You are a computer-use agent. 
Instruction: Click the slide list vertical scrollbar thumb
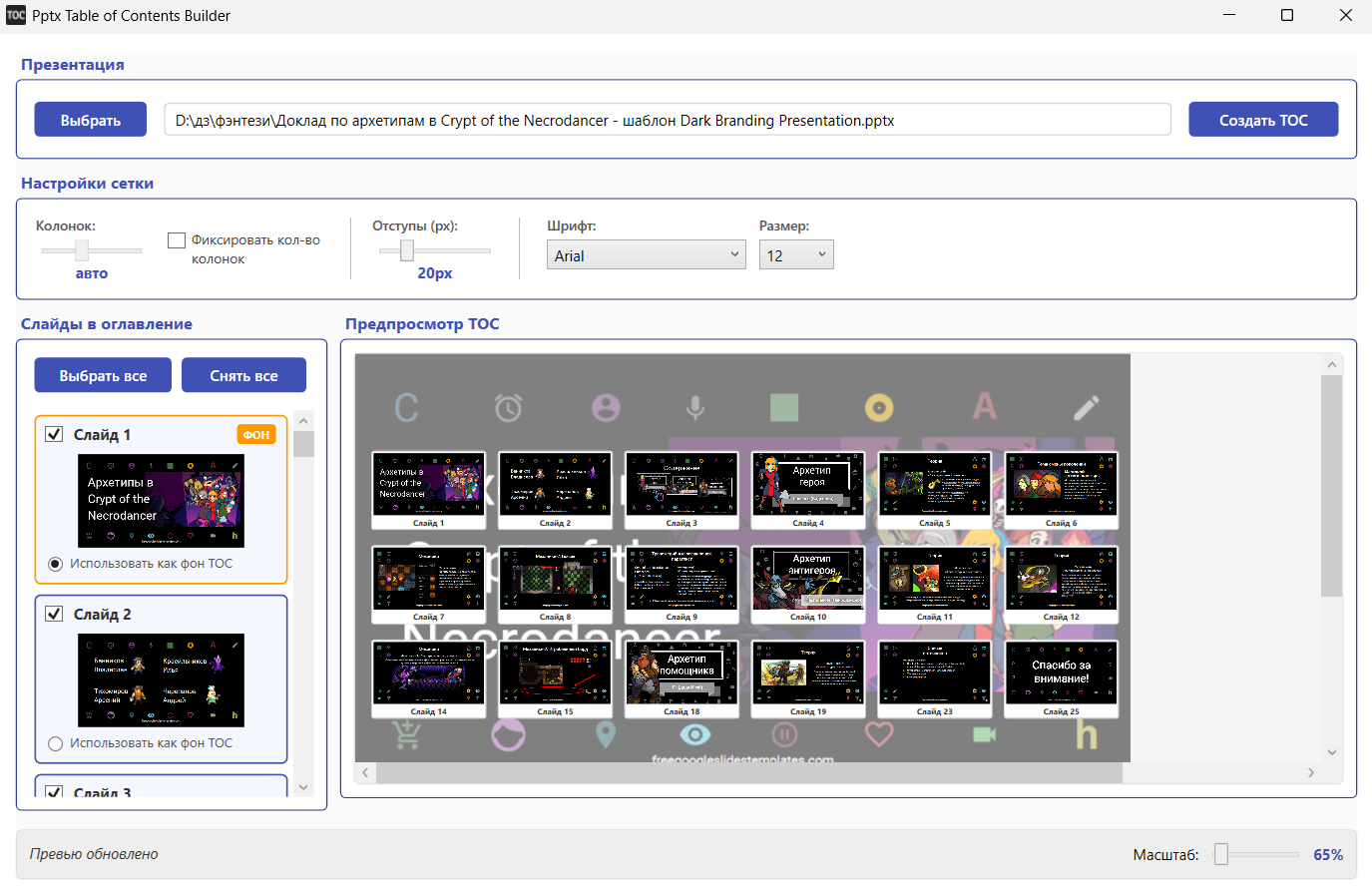coord(304,444)
